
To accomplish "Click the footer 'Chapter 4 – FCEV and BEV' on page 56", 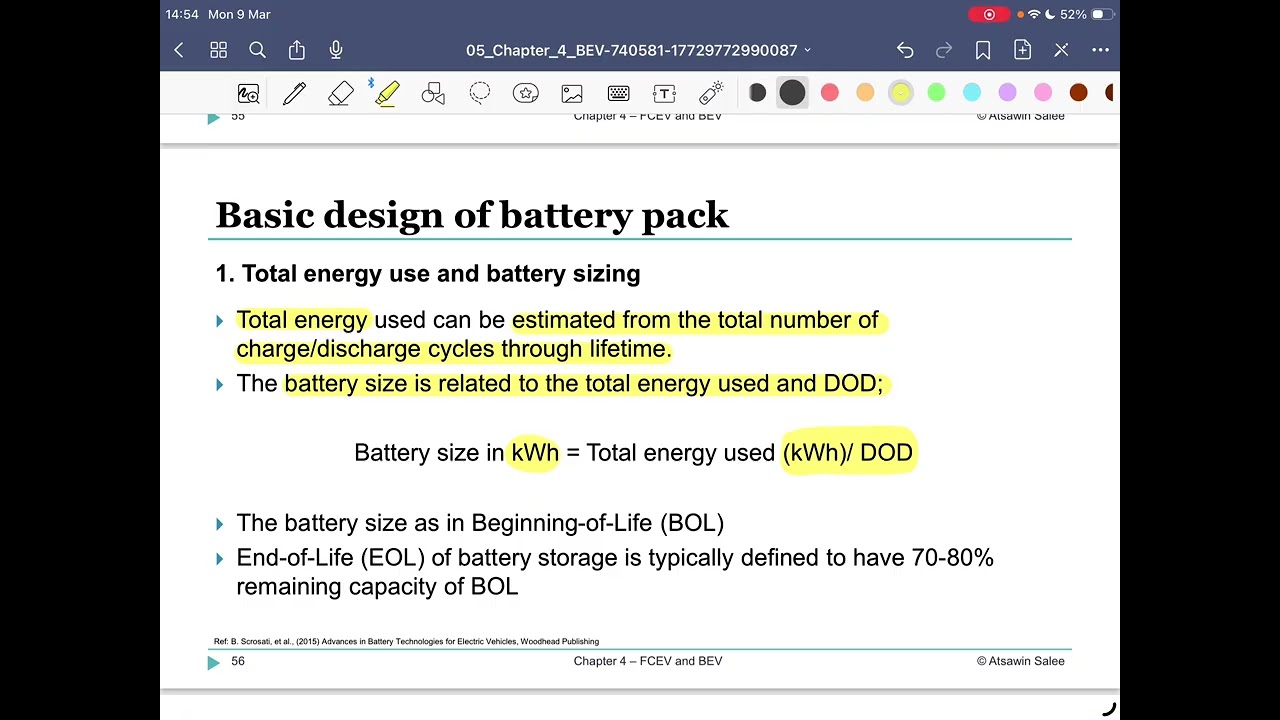I will pyautogui.click(x=648, y=661).
